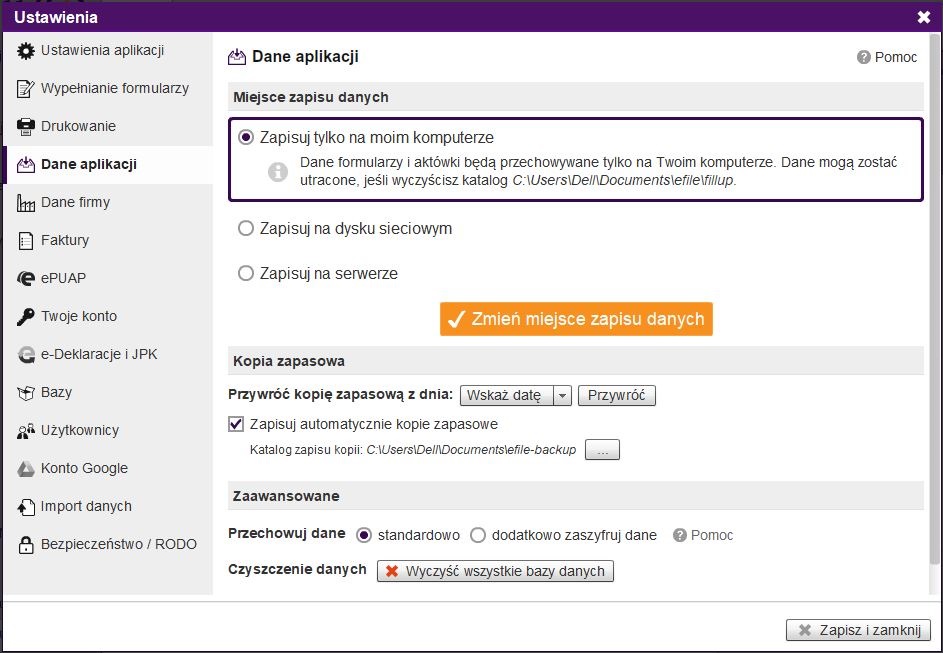Click the question mark icon beside Przechowuj dane Pomoc
This screenshot has width=943, height=653.
pyautogui.click(x=680, y=535)
